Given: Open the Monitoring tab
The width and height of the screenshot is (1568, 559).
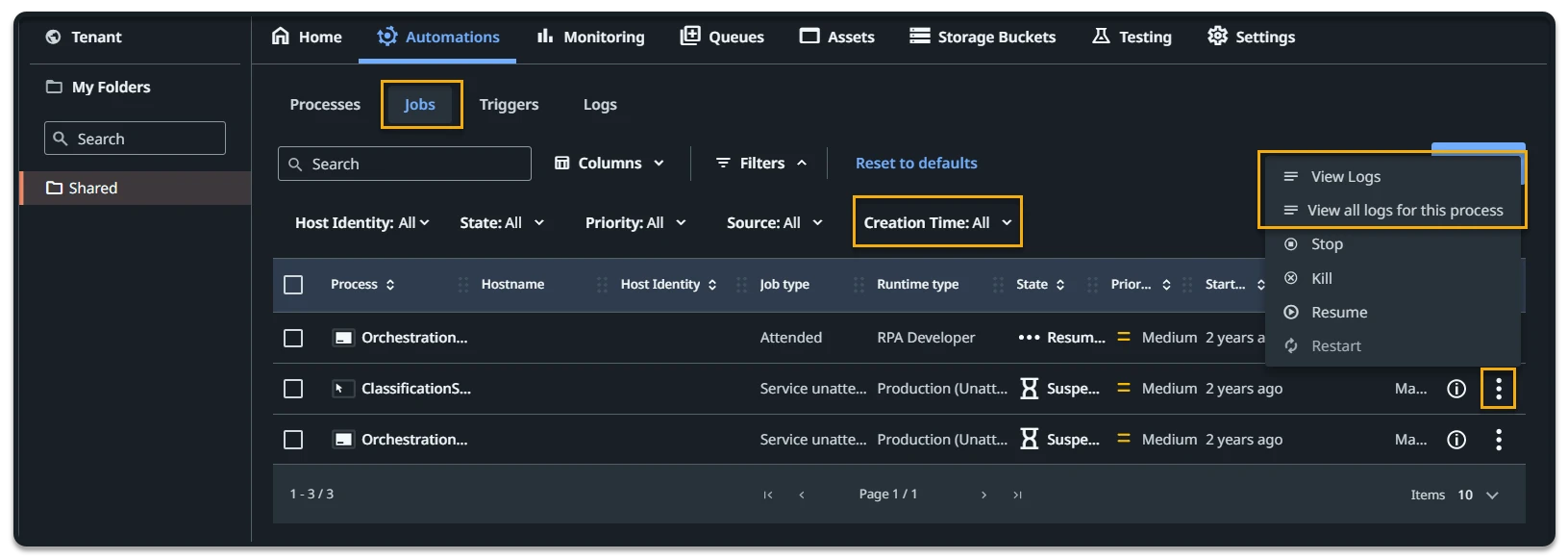Looking at the screenshot, I should click(590, 37).
